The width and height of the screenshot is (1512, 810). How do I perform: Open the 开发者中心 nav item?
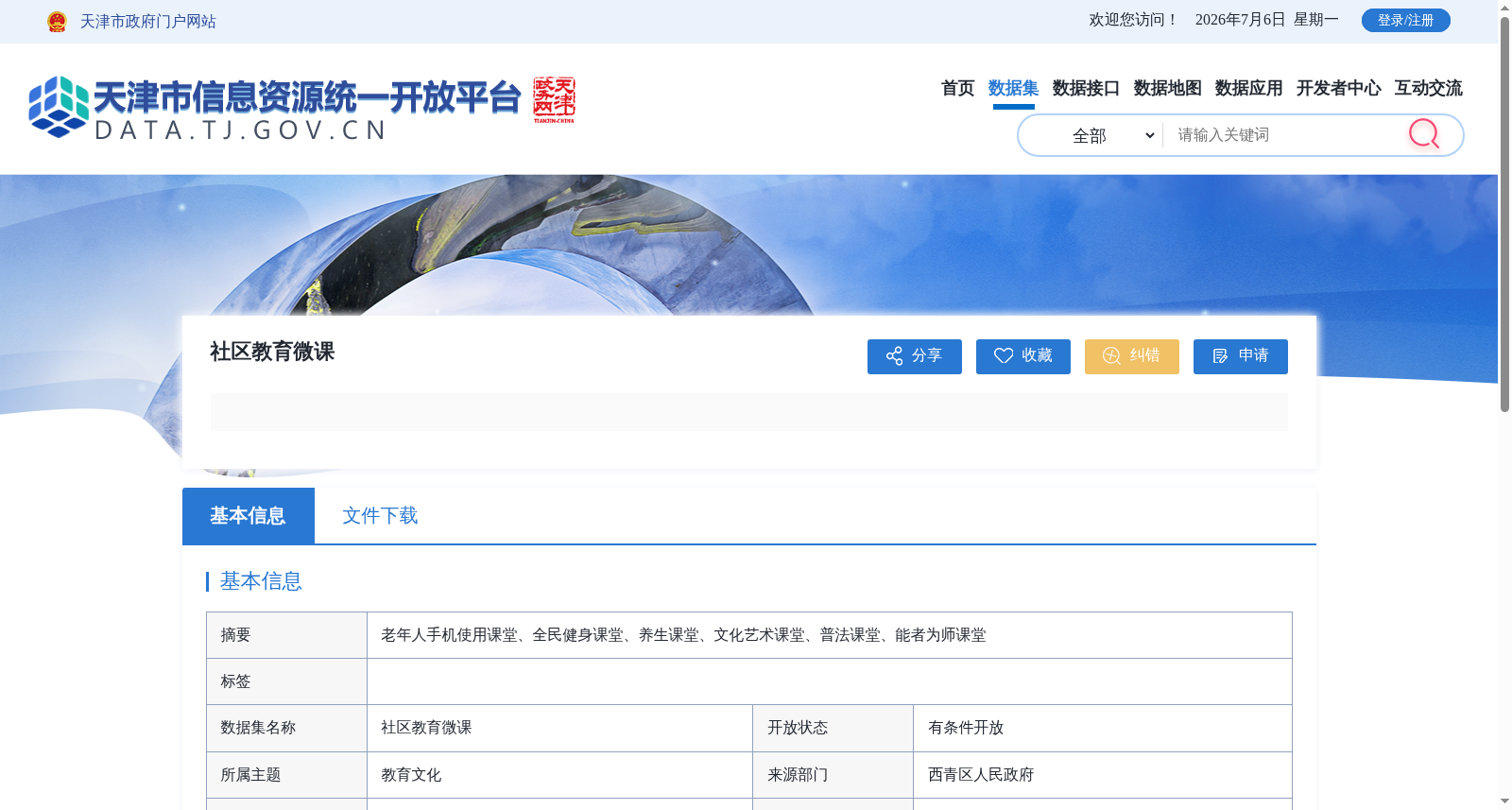pos(1338,88)
